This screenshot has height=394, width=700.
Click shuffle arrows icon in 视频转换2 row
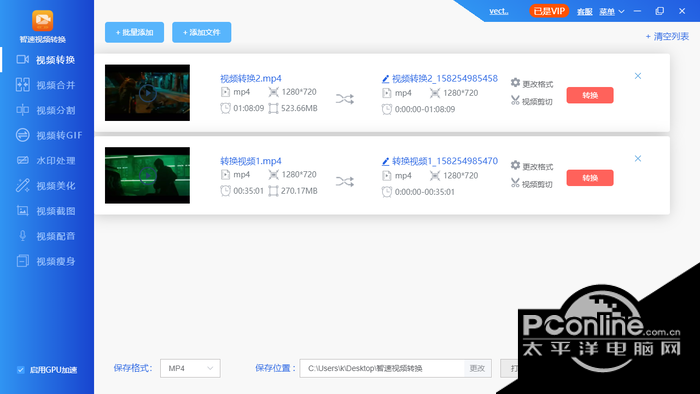[345, 99]
